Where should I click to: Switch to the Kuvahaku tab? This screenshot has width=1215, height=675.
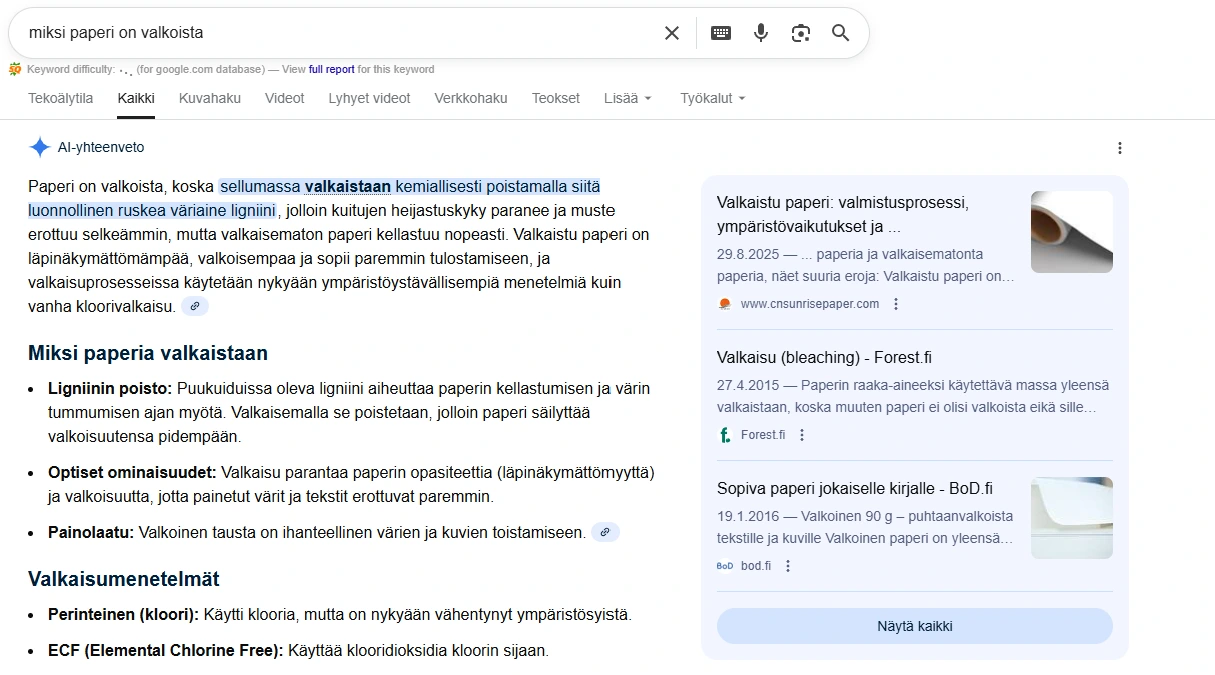[209, 98]
